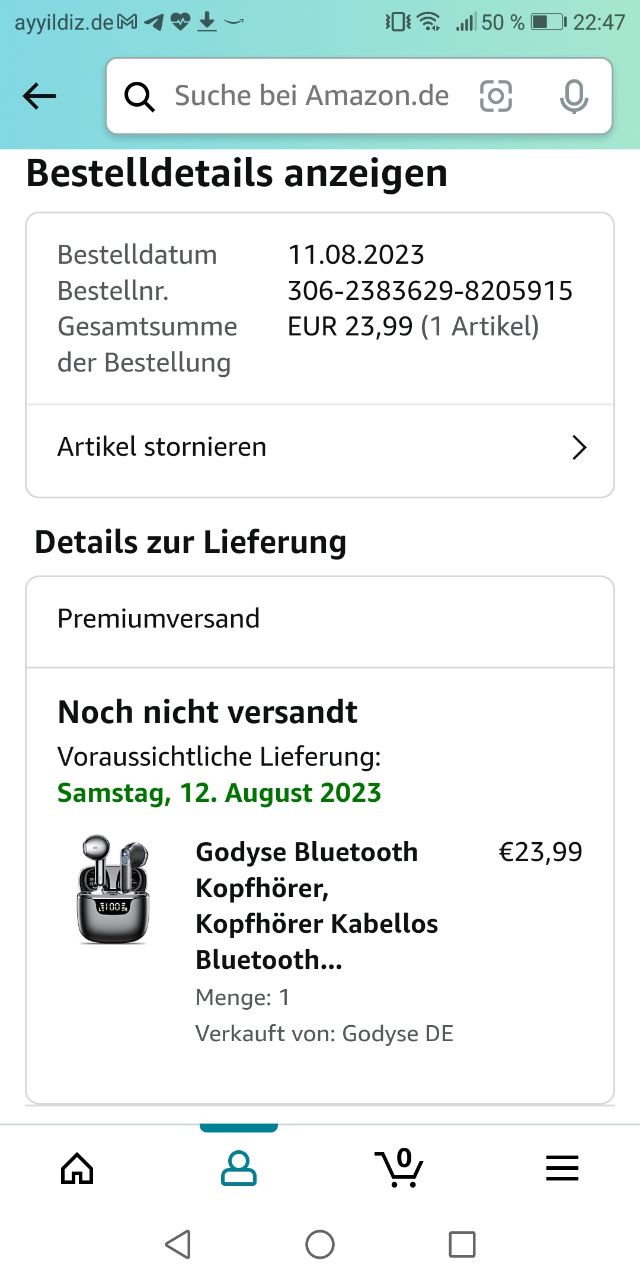Screen dimensions: 640x1280
Task: Tap the Premiumversand delivery row
Action: 319,619
